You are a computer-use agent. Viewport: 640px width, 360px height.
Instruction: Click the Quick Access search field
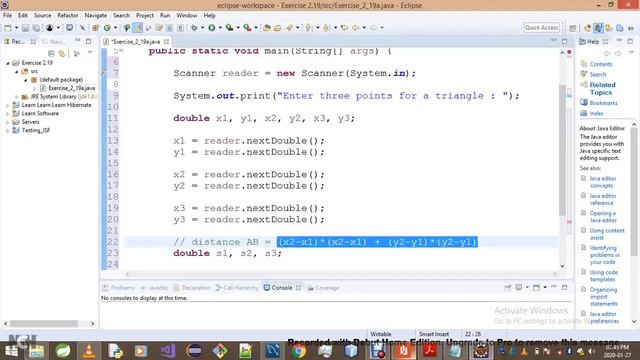[x=541, y=27]
